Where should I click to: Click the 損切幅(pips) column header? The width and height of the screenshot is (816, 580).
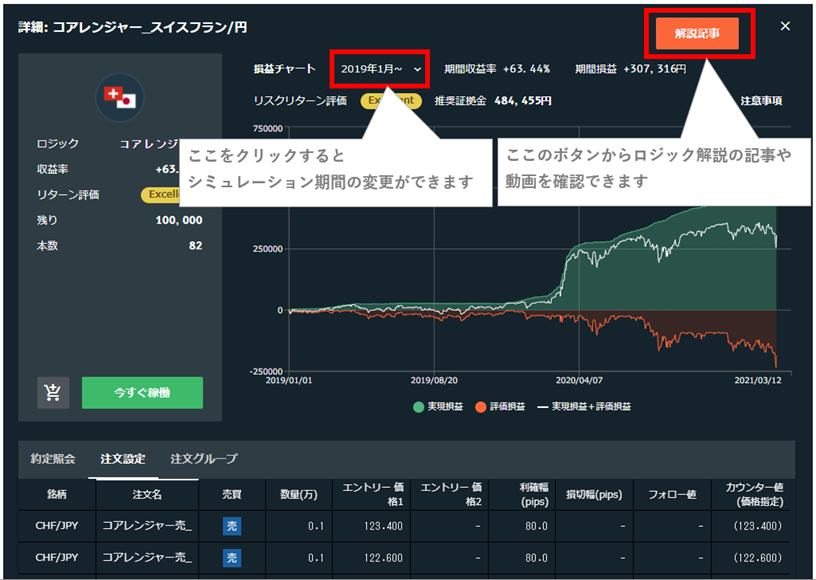pyautogui.click(x=594, y=494)
